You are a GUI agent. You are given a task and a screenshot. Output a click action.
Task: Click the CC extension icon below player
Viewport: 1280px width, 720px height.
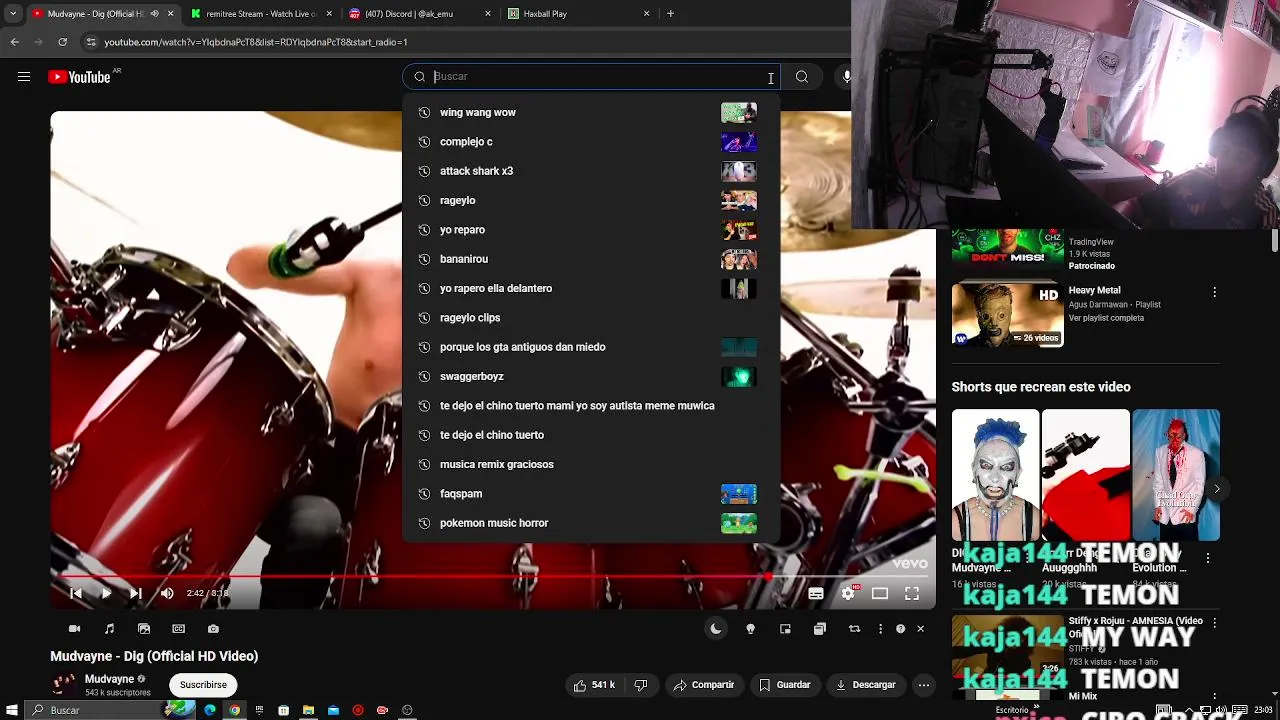(178, 629)
